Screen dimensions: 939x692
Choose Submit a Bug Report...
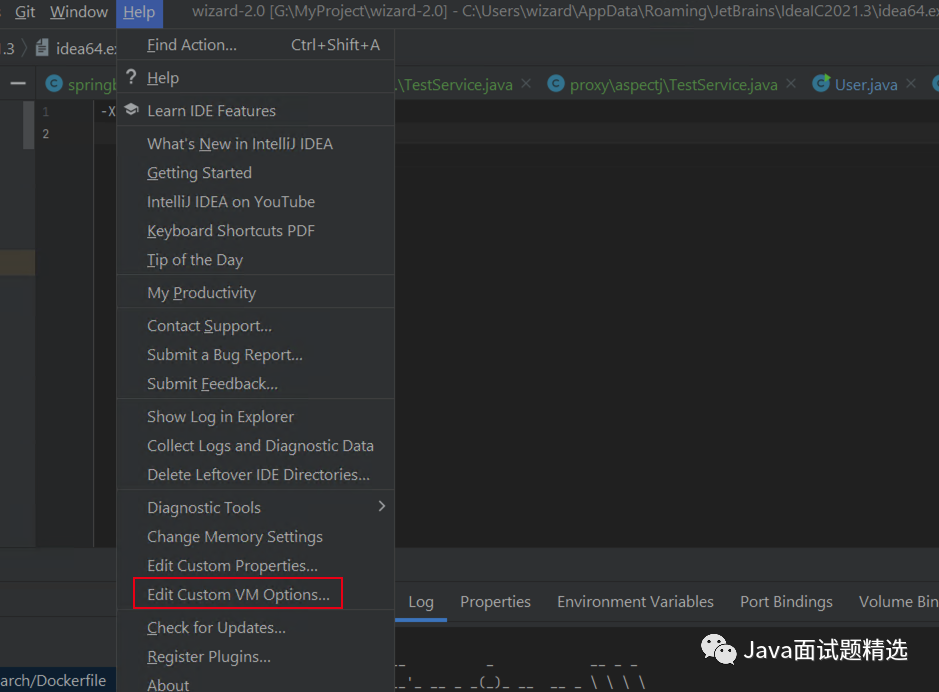256,355
